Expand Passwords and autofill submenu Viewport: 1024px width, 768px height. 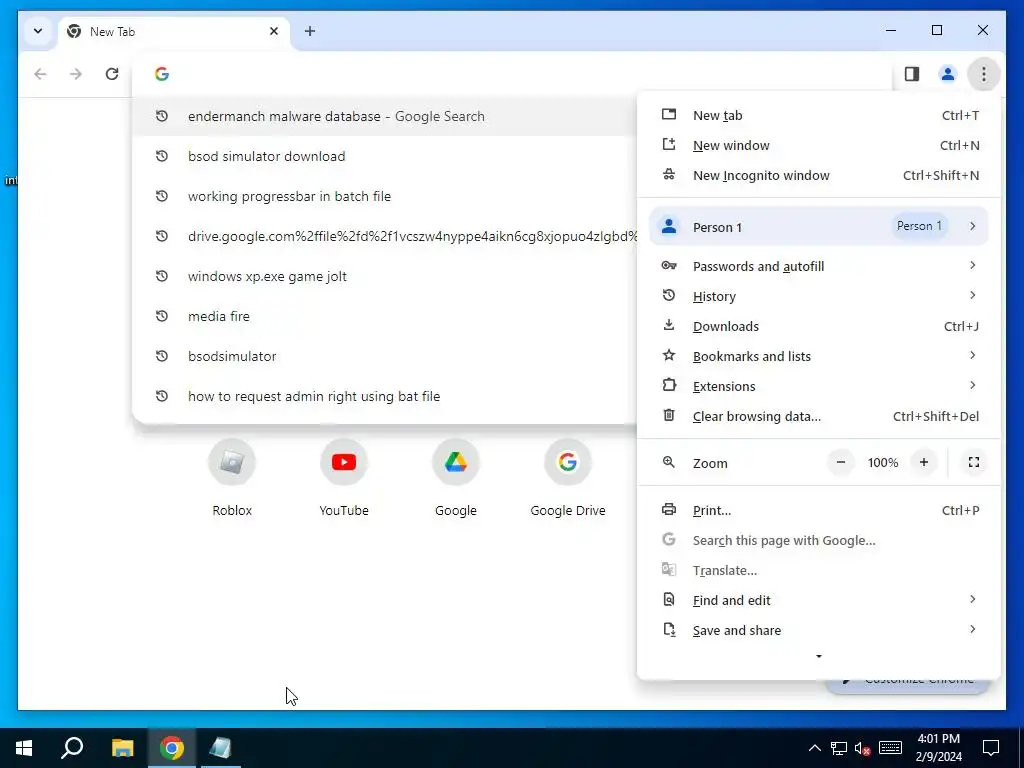tap(819, 266)
